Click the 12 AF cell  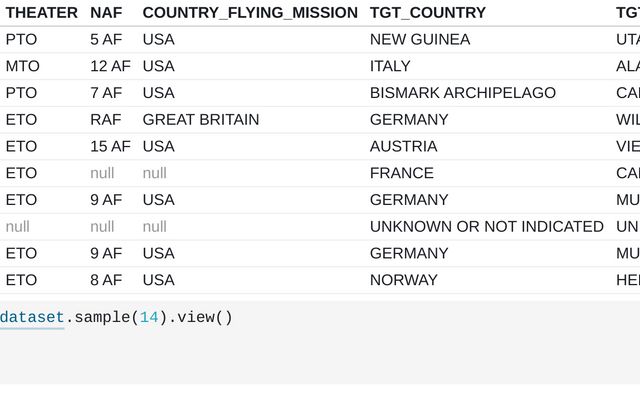[x=110, y=66]
